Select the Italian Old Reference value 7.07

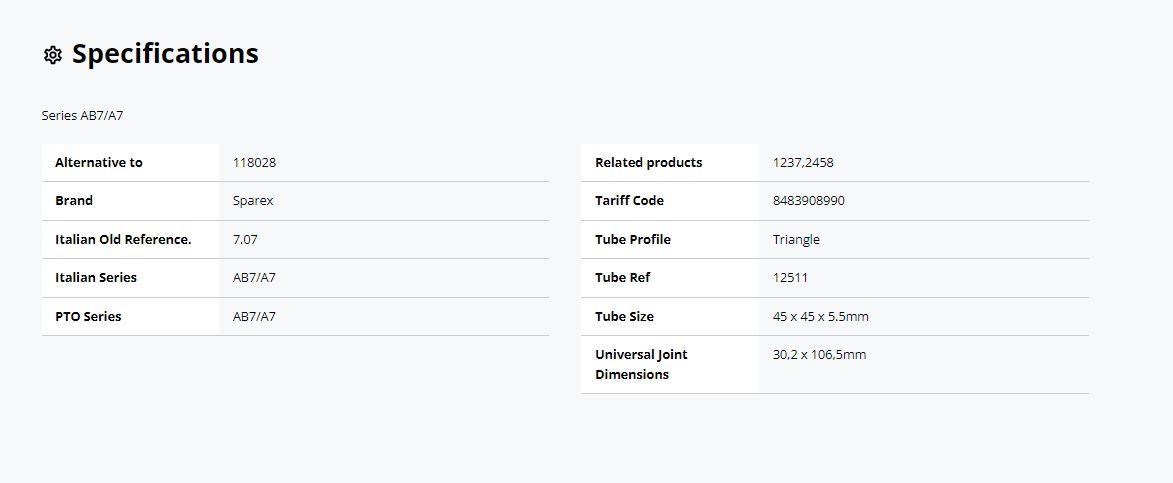coord(245,239)
